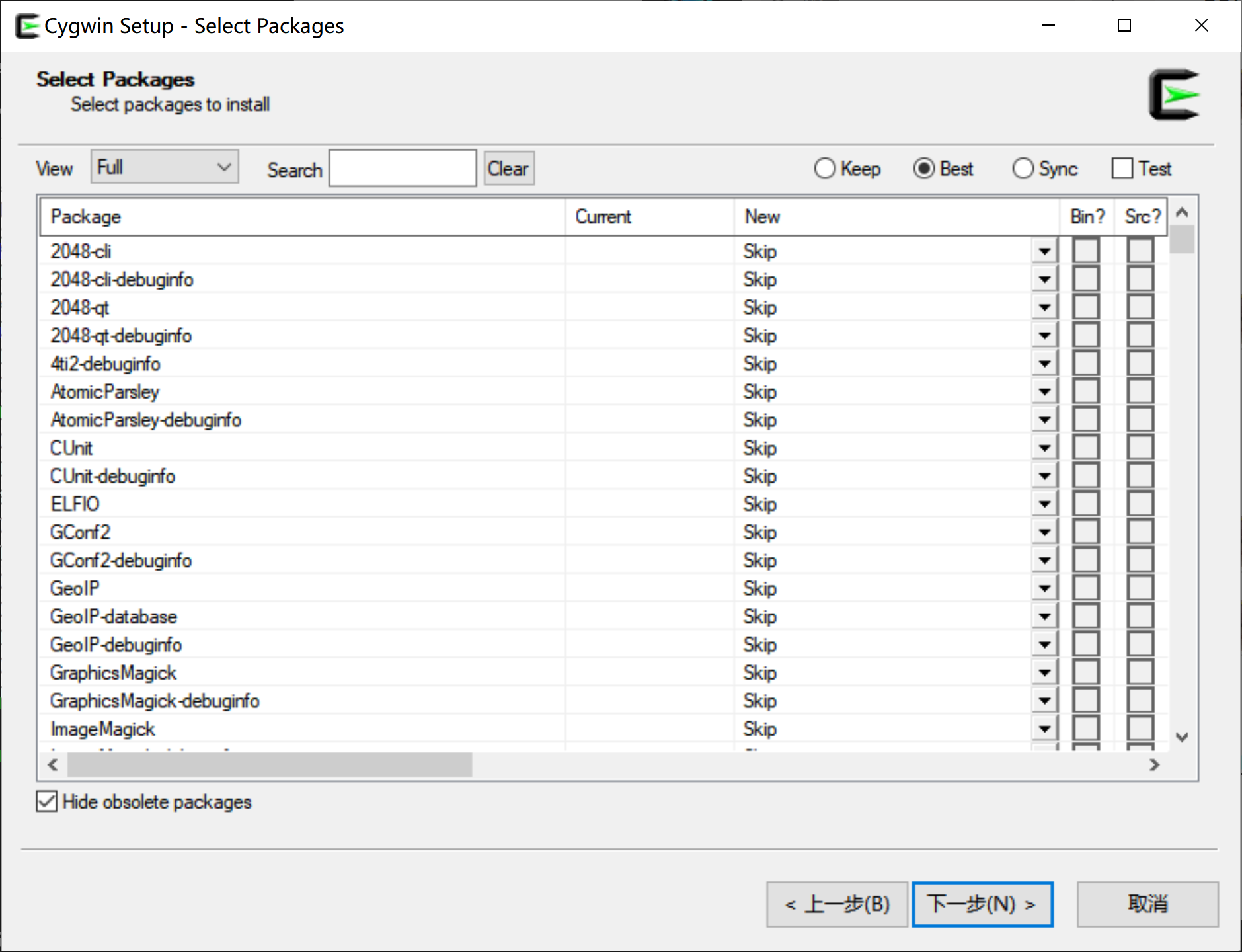Select the 2048-qt-debuginfo package name
This screenshot has width=1242, height=952.
click(x=121, y=336)
